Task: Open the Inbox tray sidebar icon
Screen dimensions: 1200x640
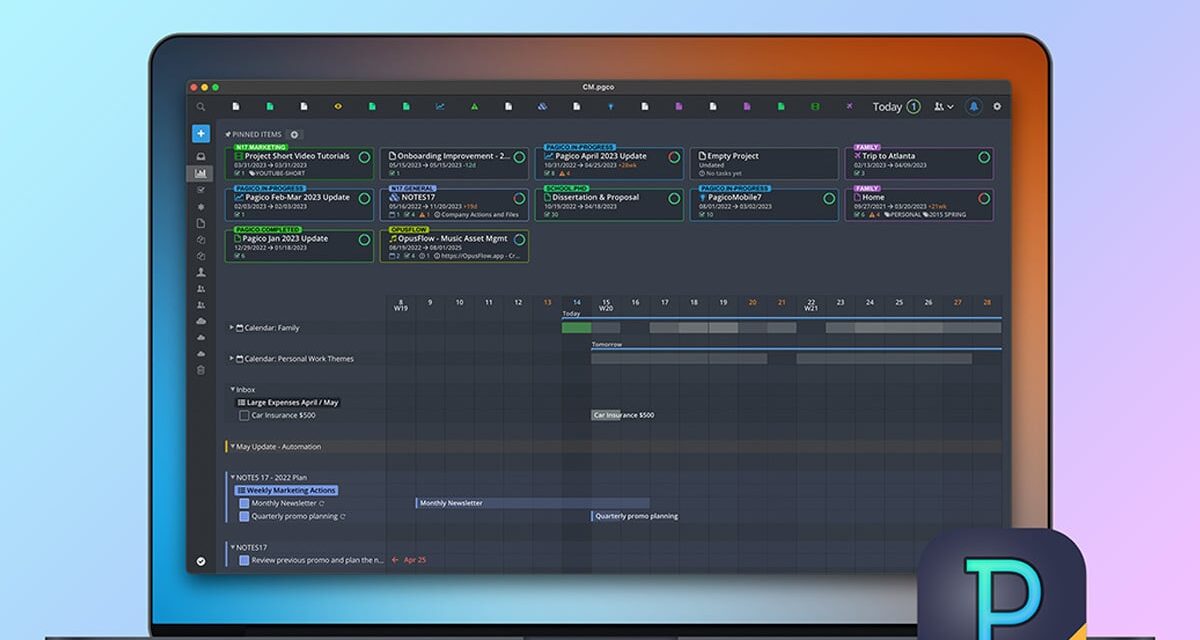Action: click(x=201, y=156)
